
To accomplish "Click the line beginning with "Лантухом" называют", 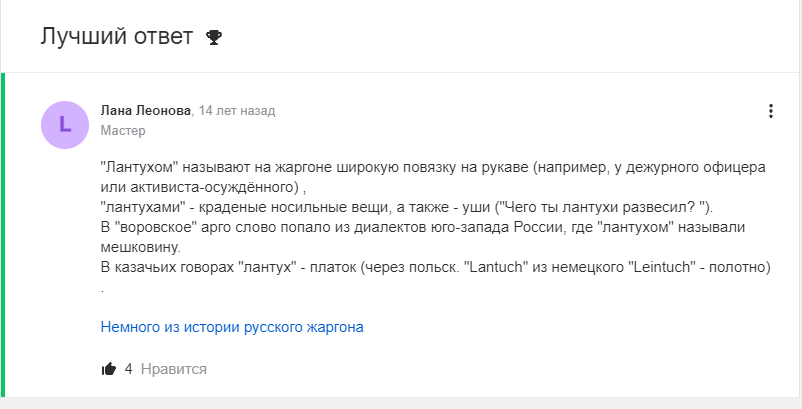I will point(433,168).
